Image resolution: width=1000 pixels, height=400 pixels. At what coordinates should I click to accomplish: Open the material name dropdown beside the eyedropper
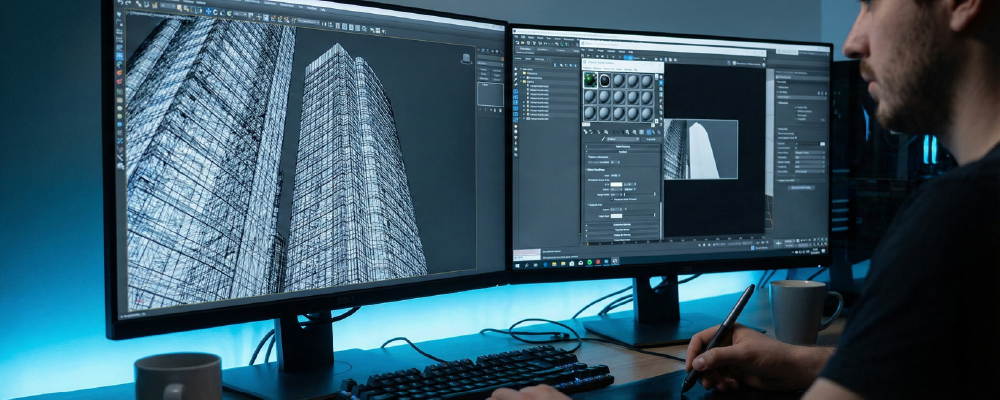(622, 139)
